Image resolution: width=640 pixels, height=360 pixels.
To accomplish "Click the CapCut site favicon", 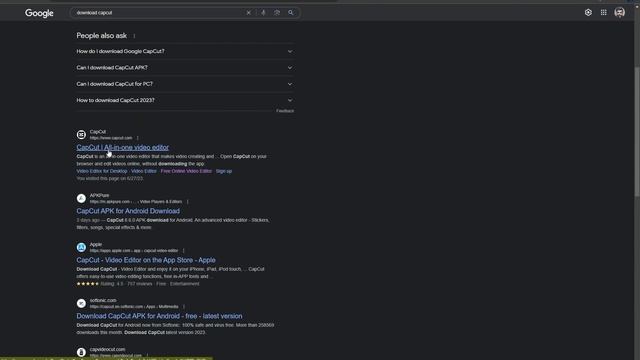I will pos(81,135).
